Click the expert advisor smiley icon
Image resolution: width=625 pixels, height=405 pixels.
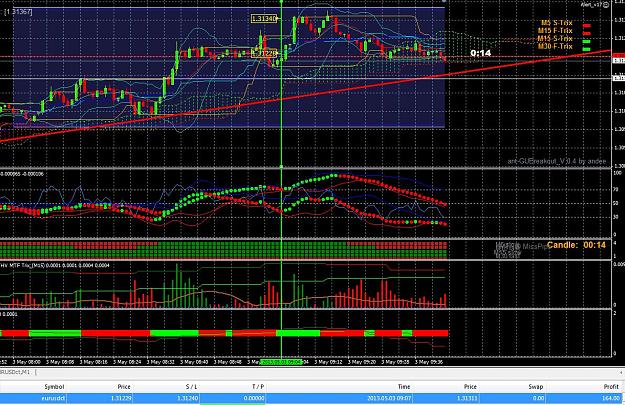click(x=606, y=5)
